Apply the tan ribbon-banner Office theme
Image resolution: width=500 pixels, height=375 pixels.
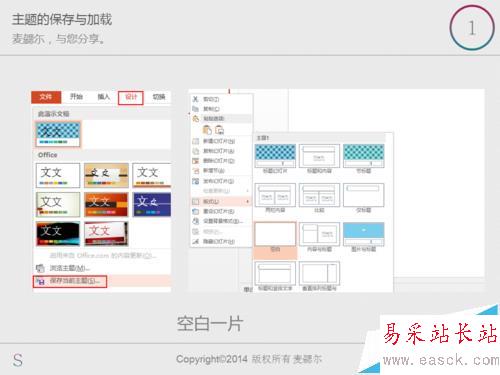106,175
